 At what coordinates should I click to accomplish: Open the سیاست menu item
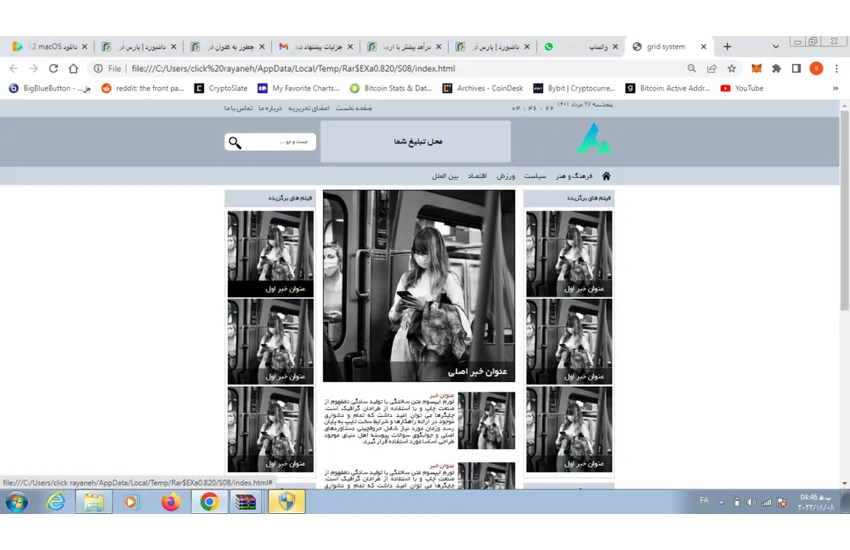click(535, 176)
